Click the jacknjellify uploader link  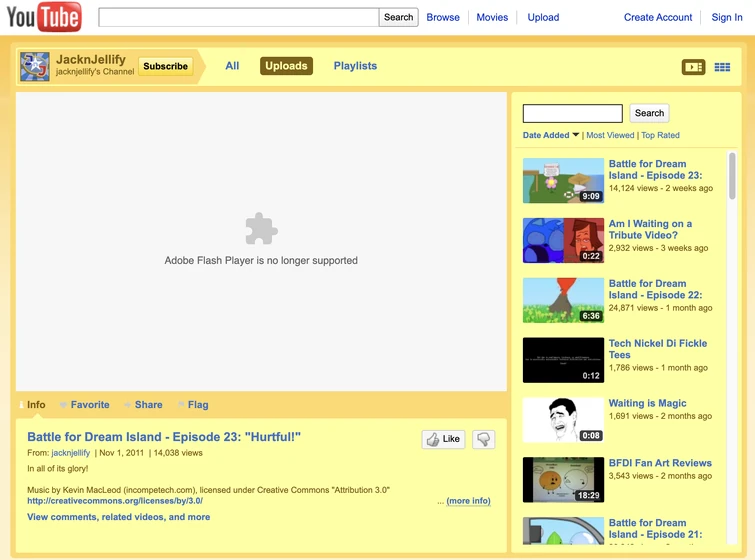pyautogui.click(x=71, y=453)
